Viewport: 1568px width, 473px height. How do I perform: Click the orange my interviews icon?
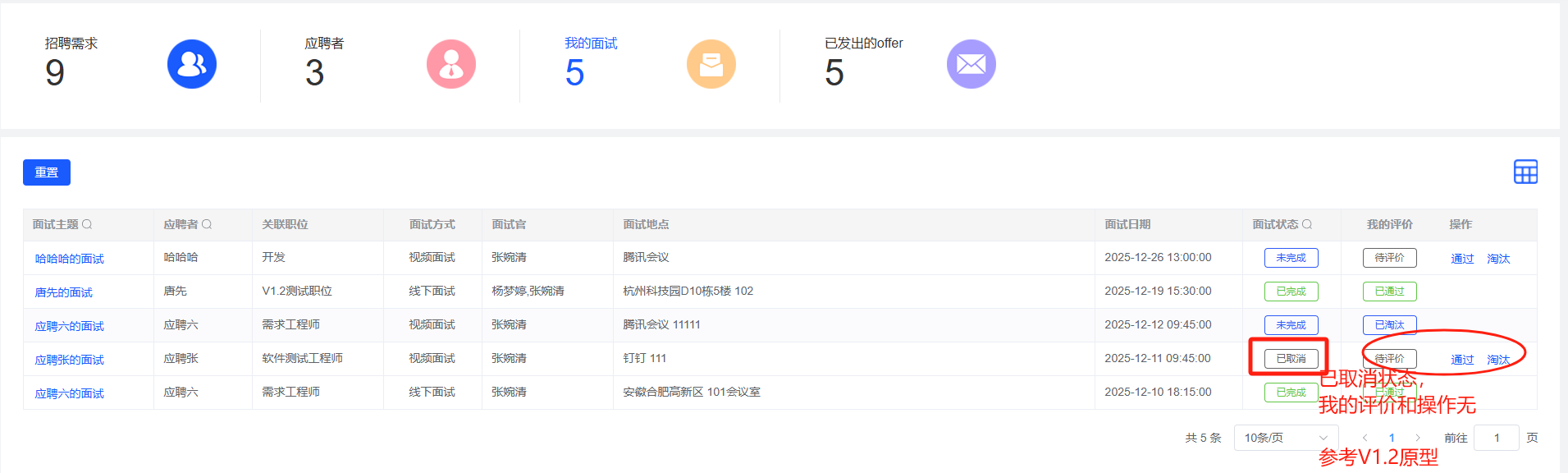[711, 64]
